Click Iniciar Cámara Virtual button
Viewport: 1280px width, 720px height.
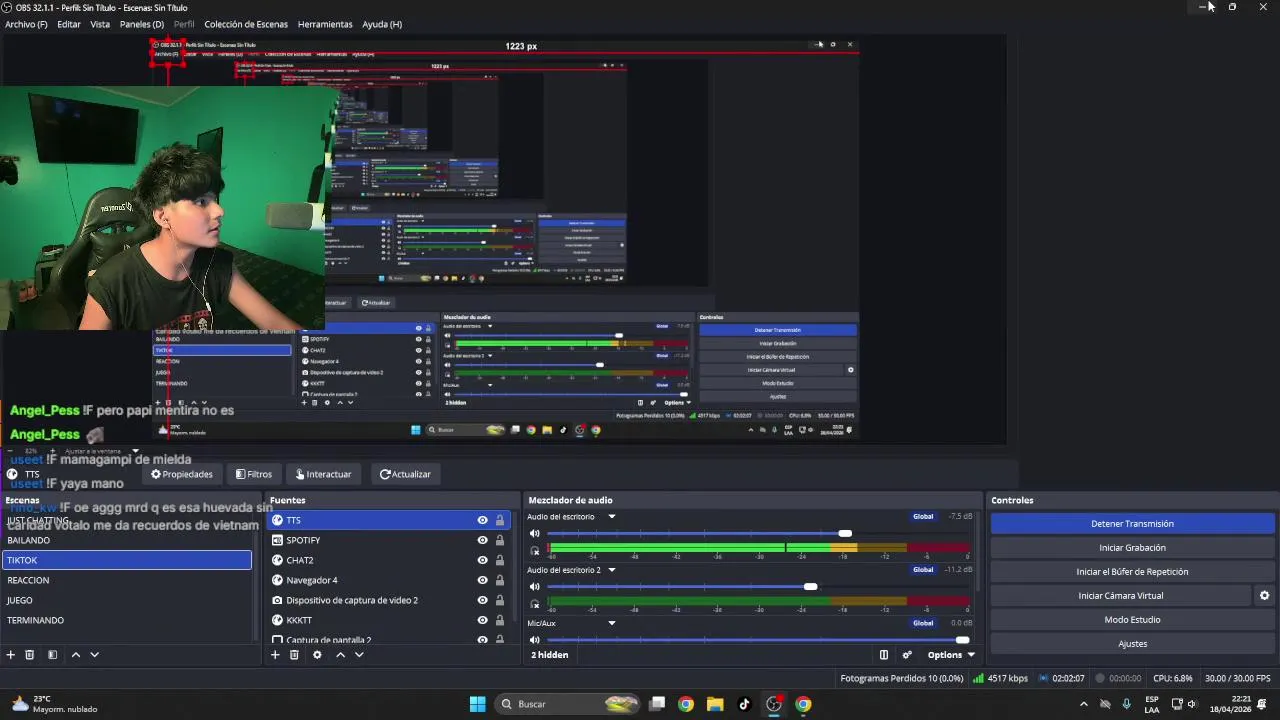click(x=1120, y=596)
